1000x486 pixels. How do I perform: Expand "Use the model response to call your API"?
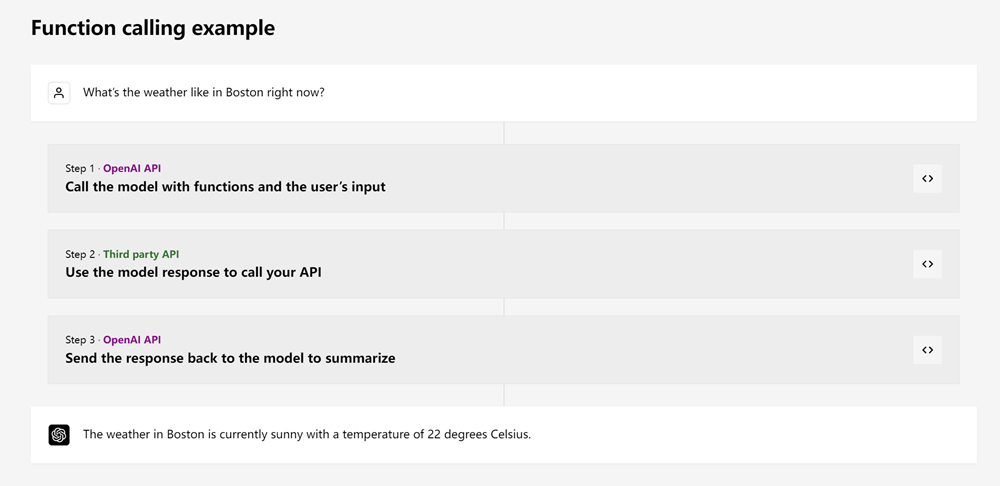click(x=193, y=272)
